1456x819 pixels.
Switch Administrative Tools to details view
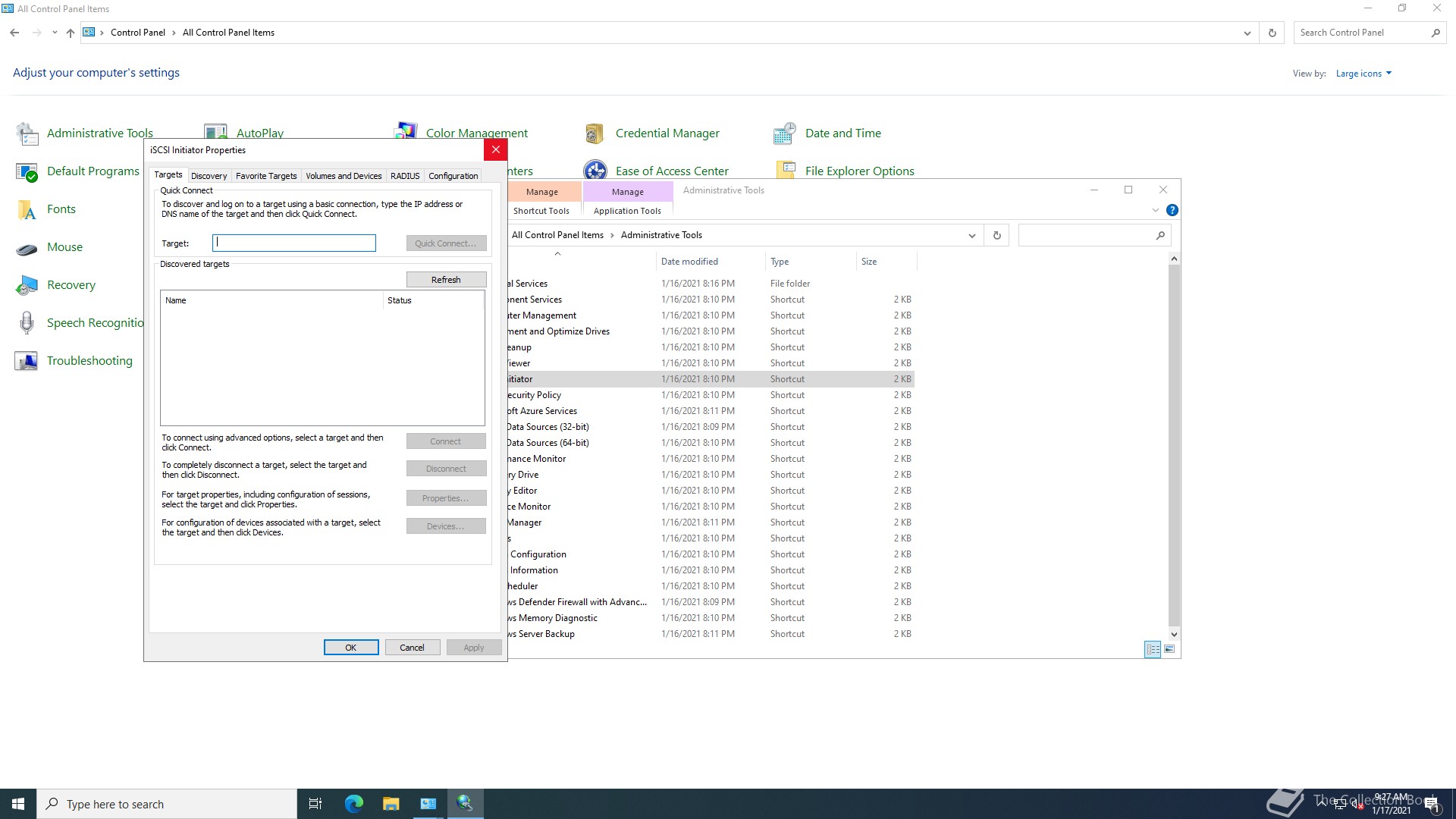(1153, 649)
